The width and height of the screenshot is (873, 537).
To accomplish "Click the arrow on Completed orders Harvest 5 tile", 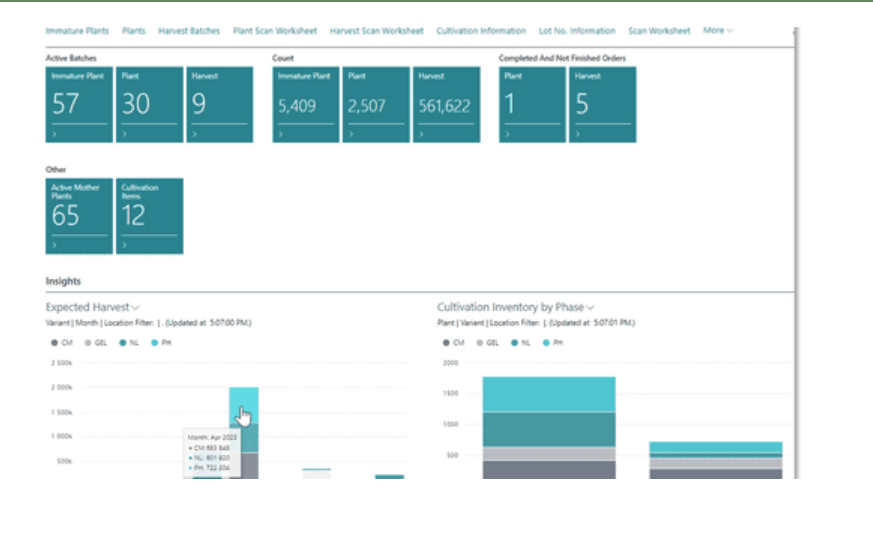I will click(575, 133).
